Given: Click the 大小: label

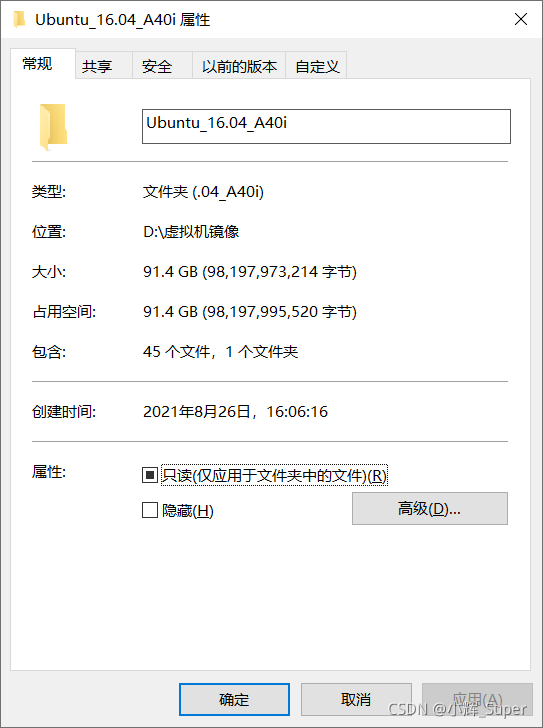Looking at the screenshot, I should click(x=49, y=272).
